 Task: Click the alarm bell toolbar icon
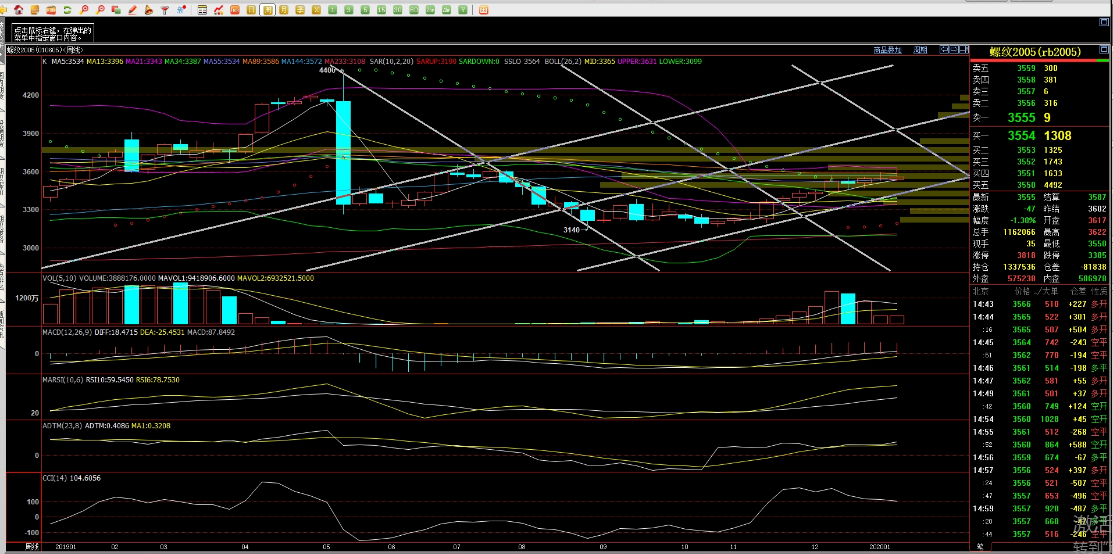tap(148, 10)
